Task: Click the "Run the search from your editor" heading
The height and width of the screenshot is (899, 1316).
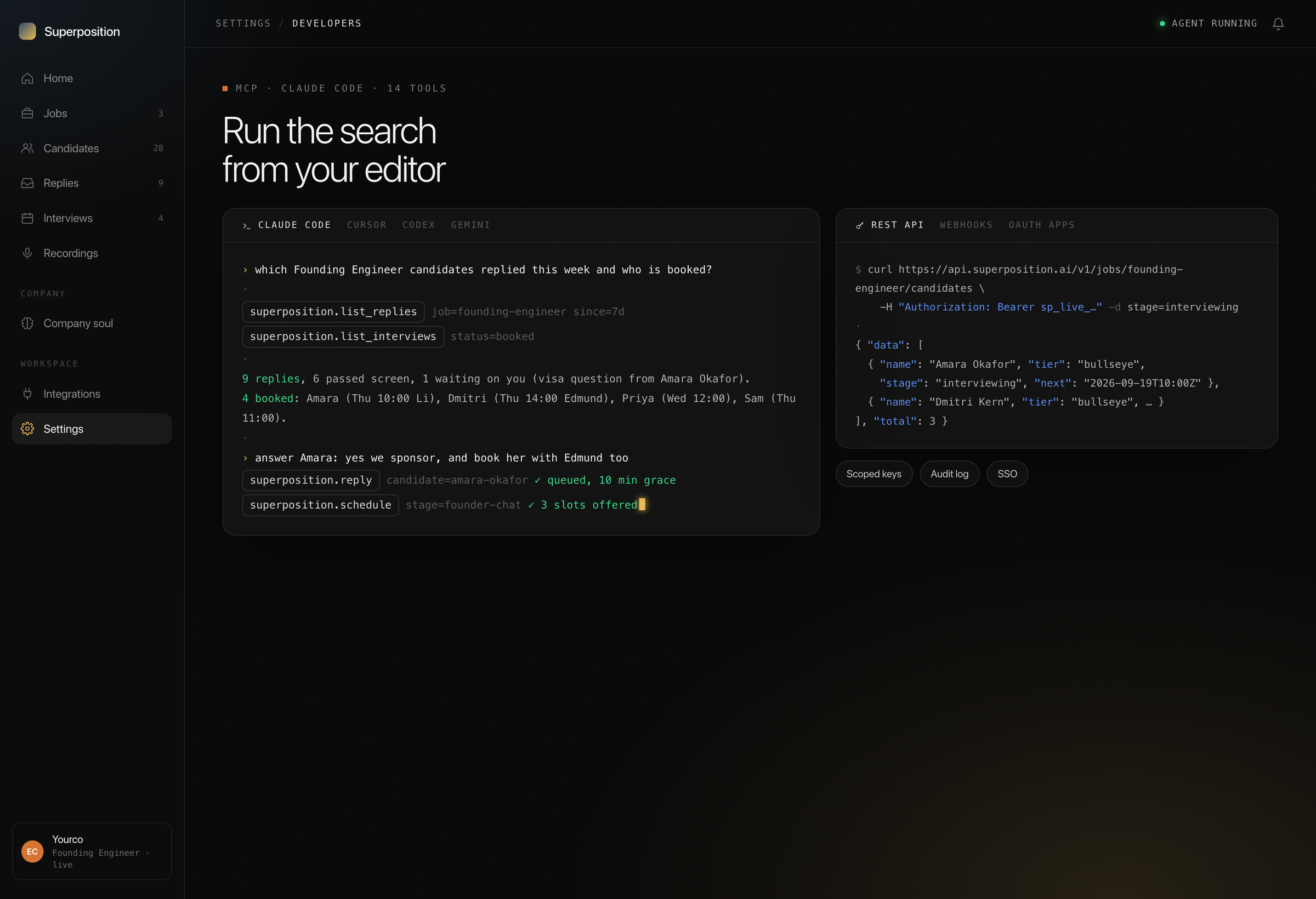Action: coord(334,150)
